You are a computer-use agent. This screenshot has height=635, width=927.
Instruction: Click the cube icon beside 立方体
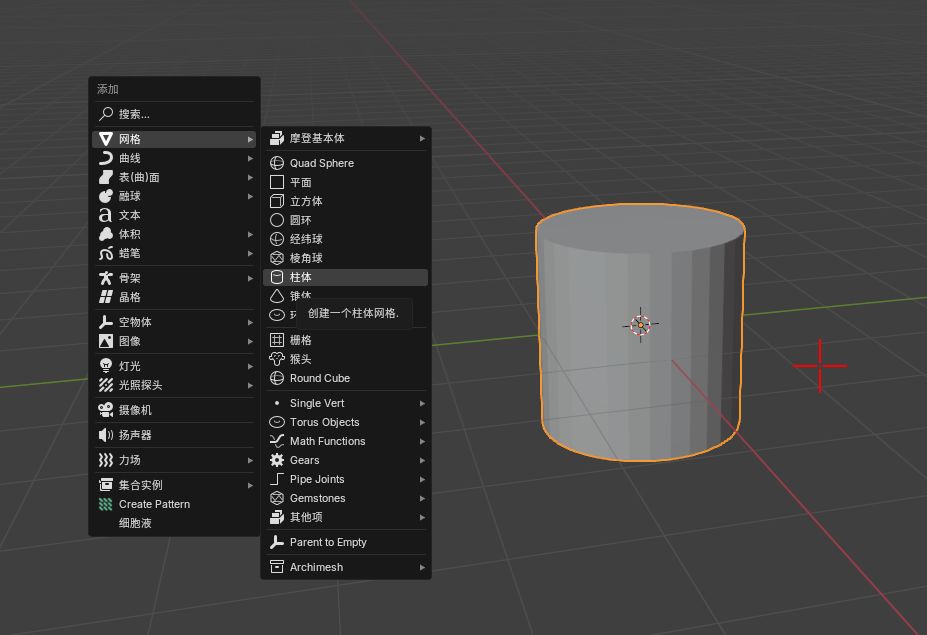tap(277, 201)
